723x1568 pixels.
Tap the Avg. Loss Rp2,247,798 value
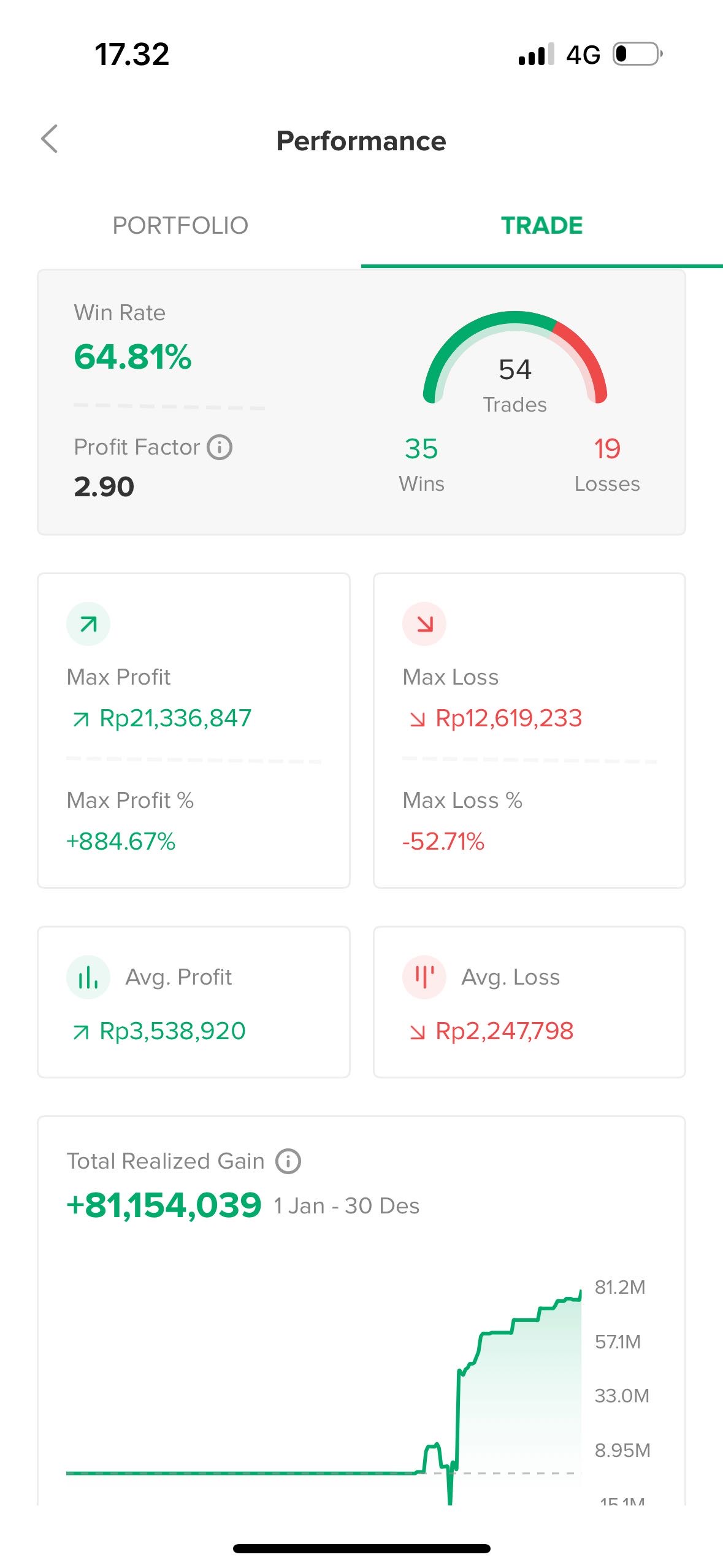(504, 1031)
